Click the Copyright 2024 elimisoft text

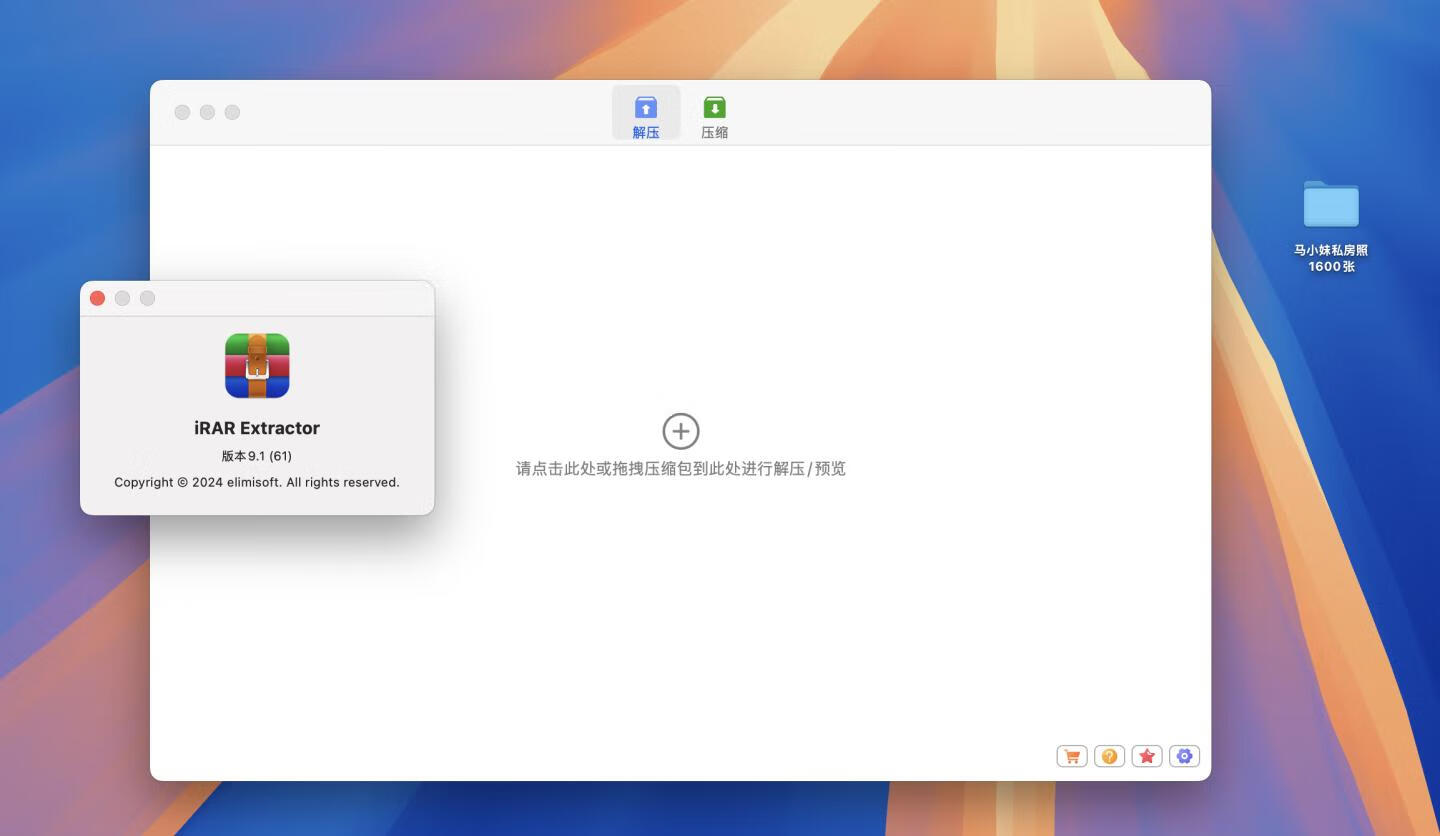point(257,482)
